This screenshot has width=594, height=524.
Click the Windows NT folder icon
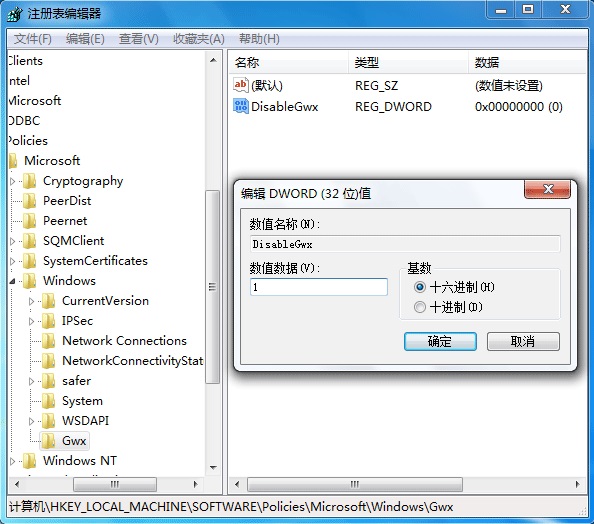(x=30, y=461)
